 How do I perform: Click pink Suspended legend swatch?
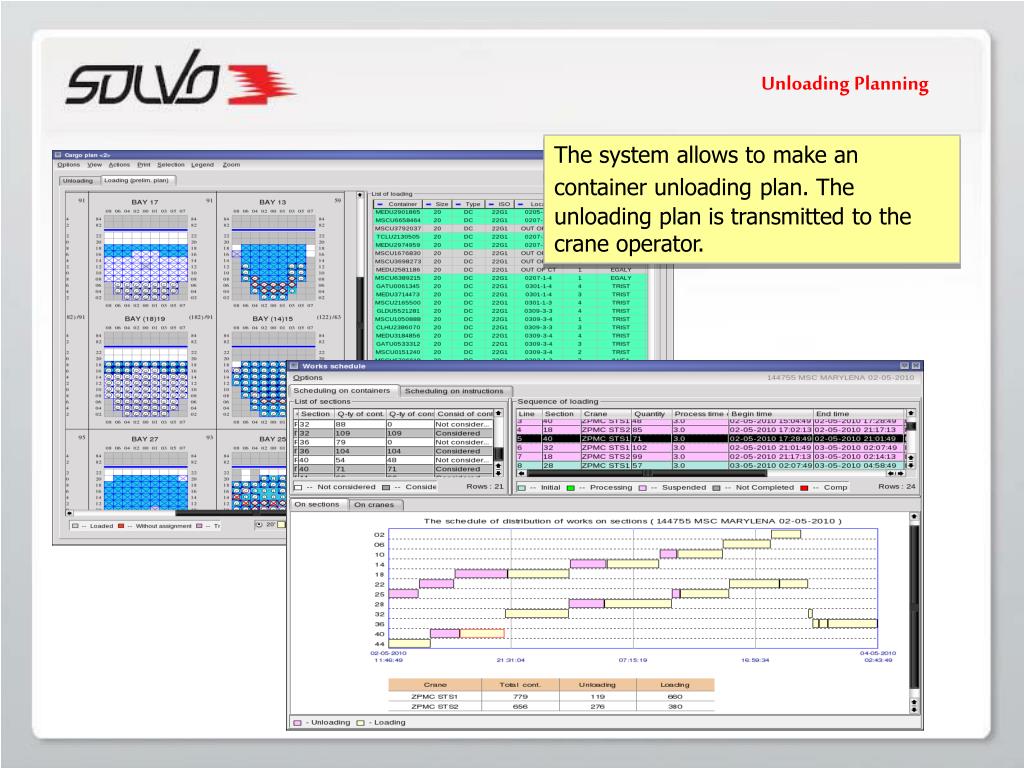point(643,488)
